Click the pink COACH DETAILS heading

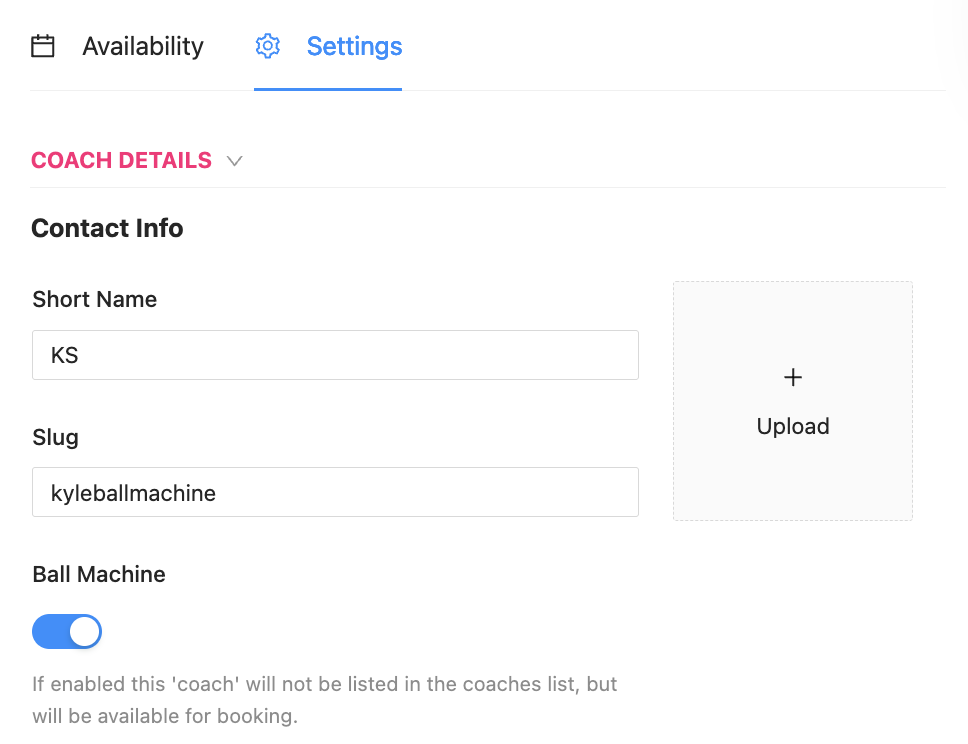pyautogui.click(x=121, y=160)
